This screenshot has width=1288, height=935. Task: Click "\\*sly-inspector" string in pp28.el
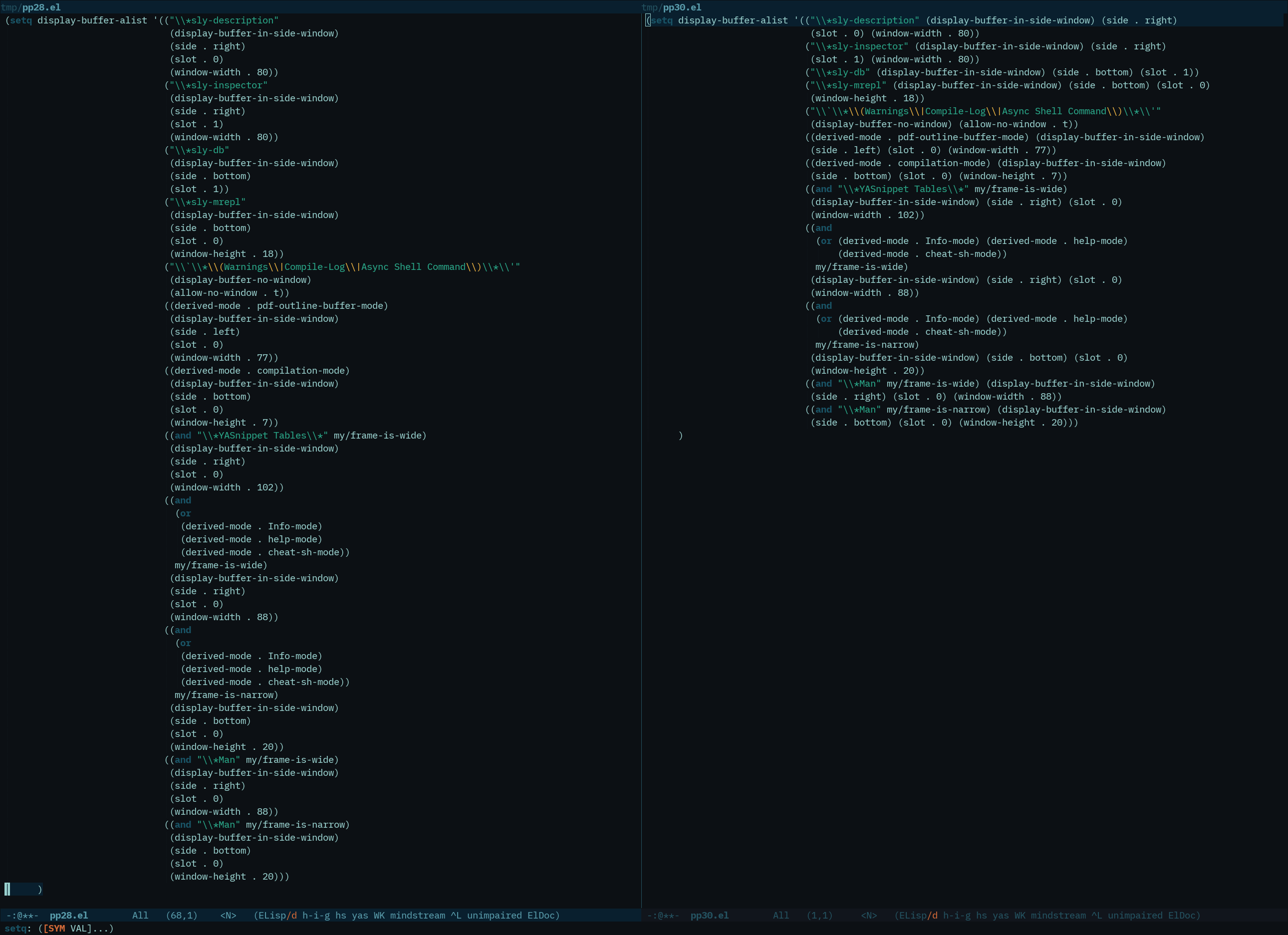pyautogui.click(x=219, y=85)
